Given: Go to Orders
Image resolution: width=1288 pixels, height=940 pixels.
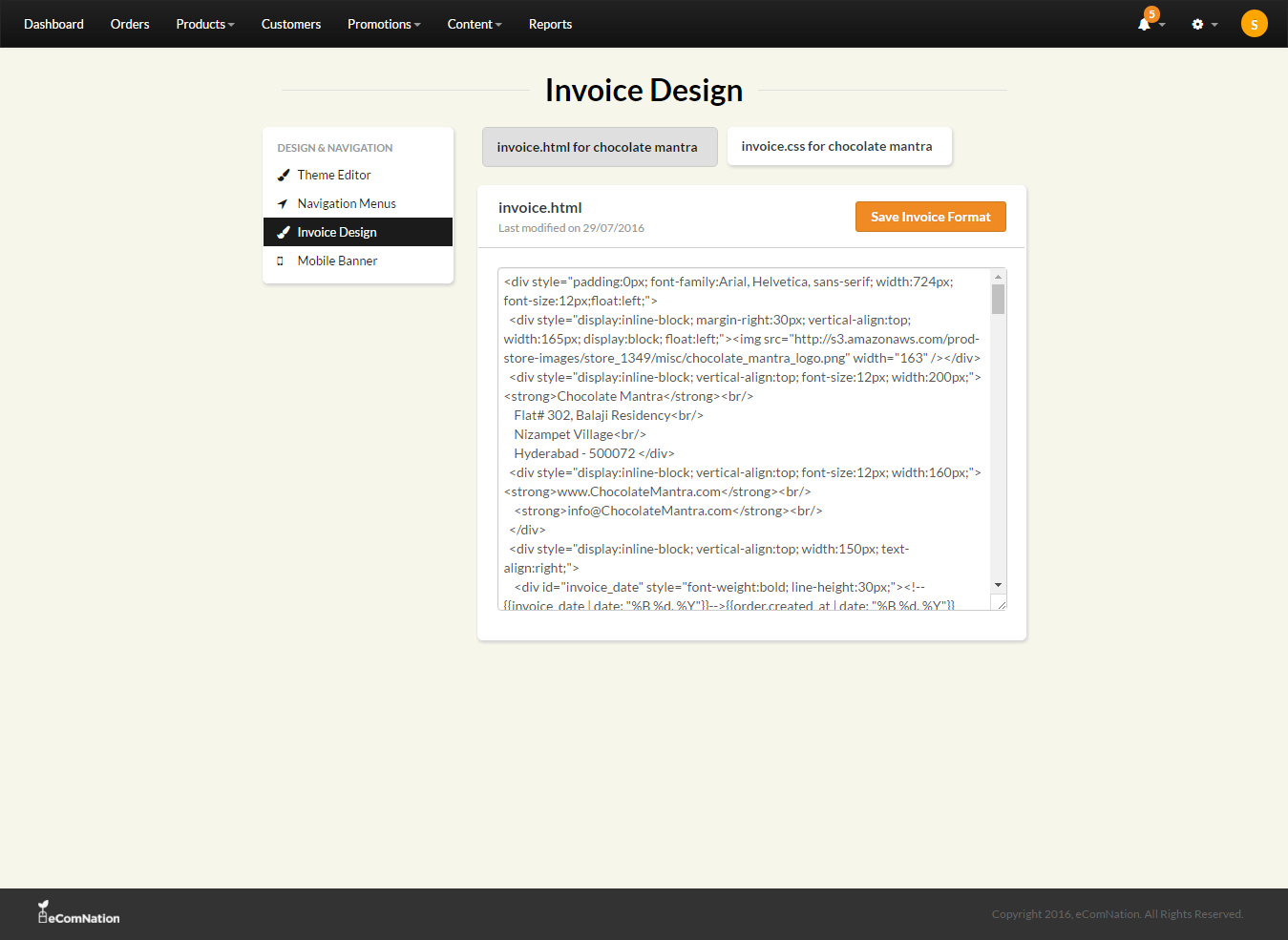Looking at the screenshot, I should (x=130, y=24).
